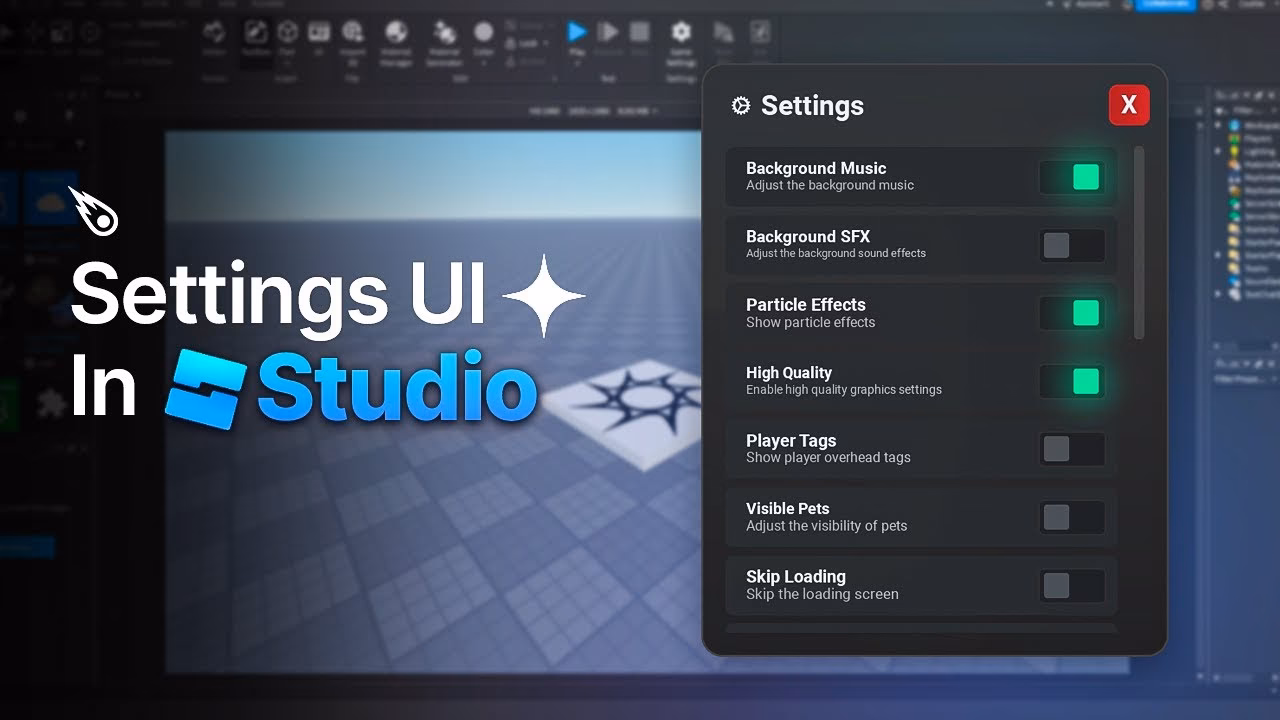Click the "High Quality" setting title
Screen dimensions: 1280x720
(789, 372)
